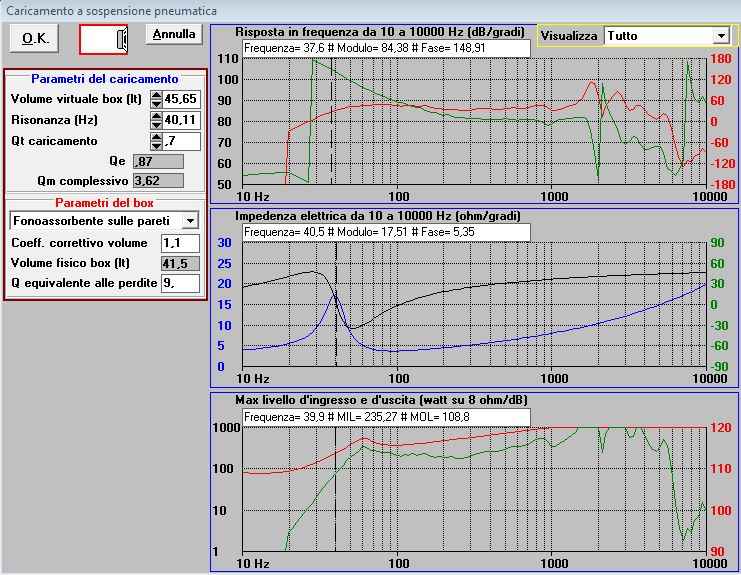Screen dimensions: 741x575
Task: Click the loudspeaker box icon button
Action: coord(103,39)
